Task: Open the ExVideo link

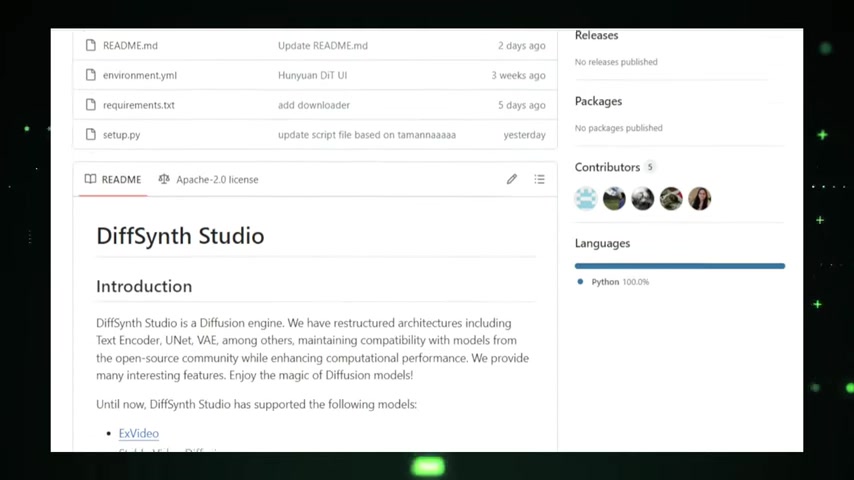Action: [x=139, y=433]
